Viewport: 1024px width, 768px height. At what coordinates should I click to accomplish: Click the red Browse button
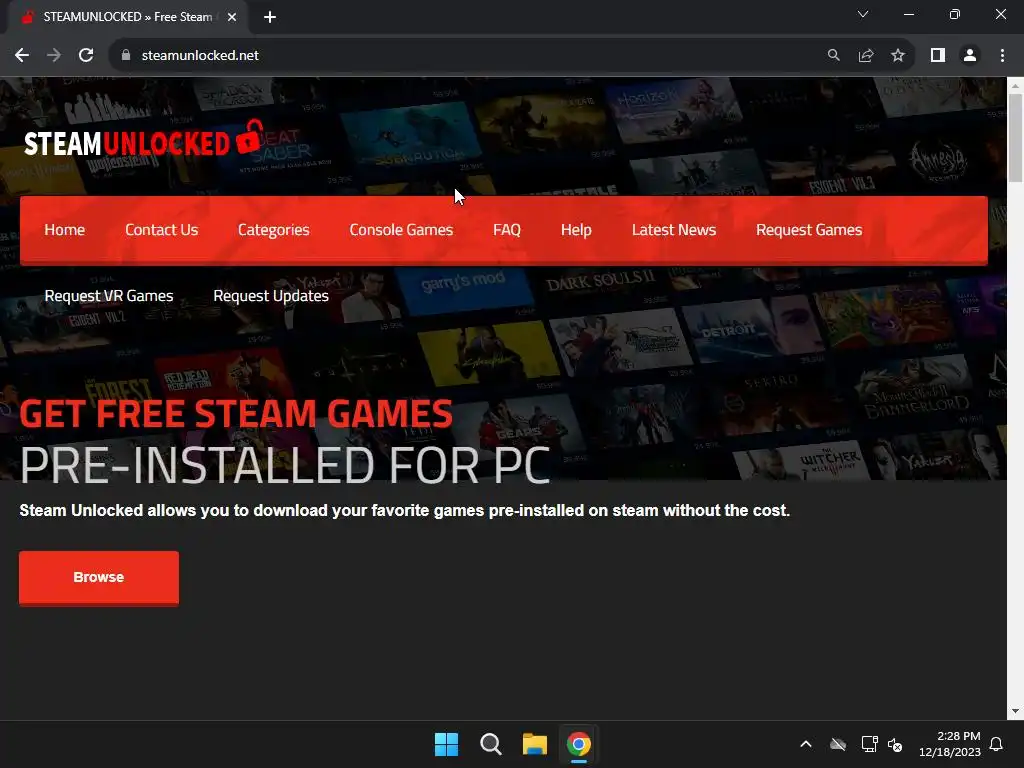(x=99, y=577)
